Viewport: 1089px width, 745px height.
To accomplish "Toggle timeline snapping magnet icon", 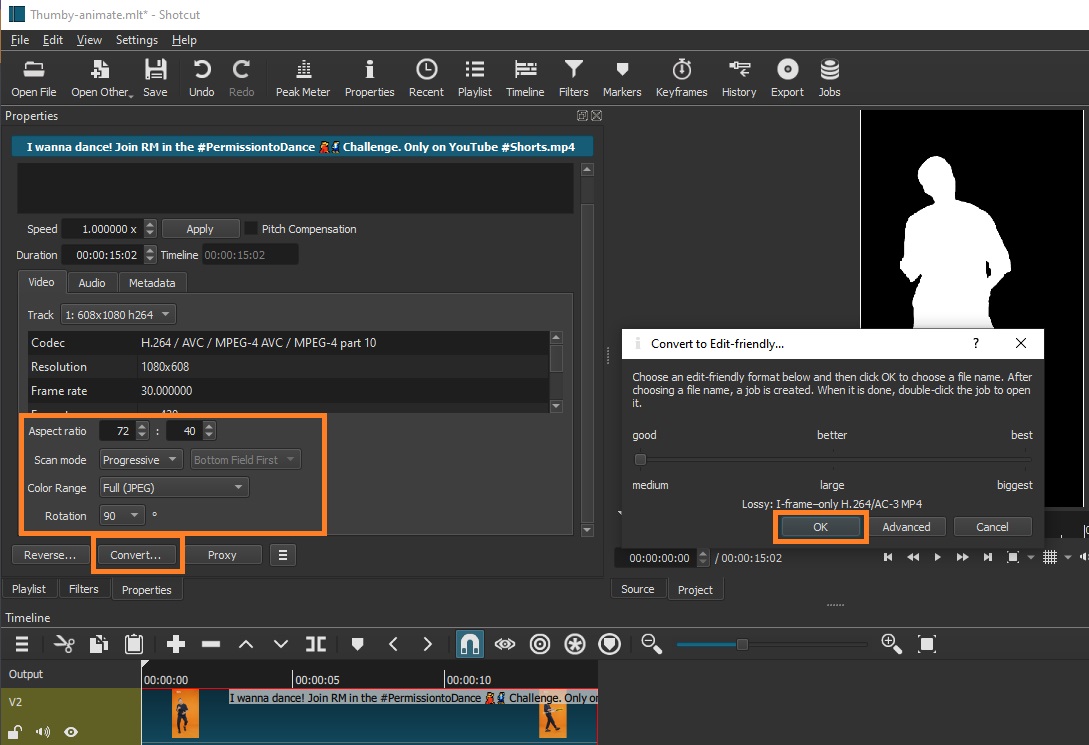I will (x=469, y=644).
